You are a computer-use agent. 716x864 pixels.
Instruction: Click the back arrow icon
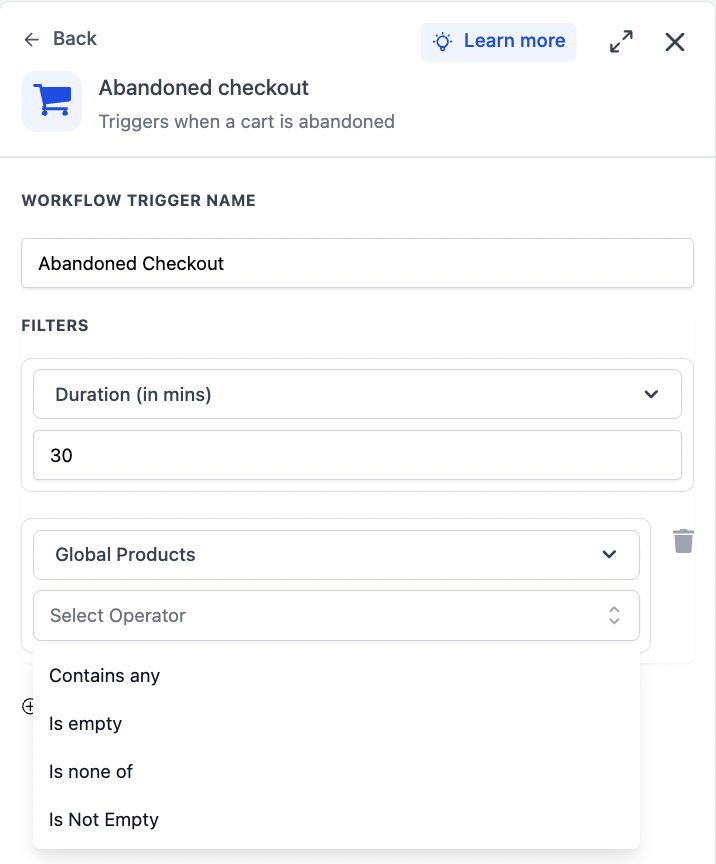pos(32,39)
